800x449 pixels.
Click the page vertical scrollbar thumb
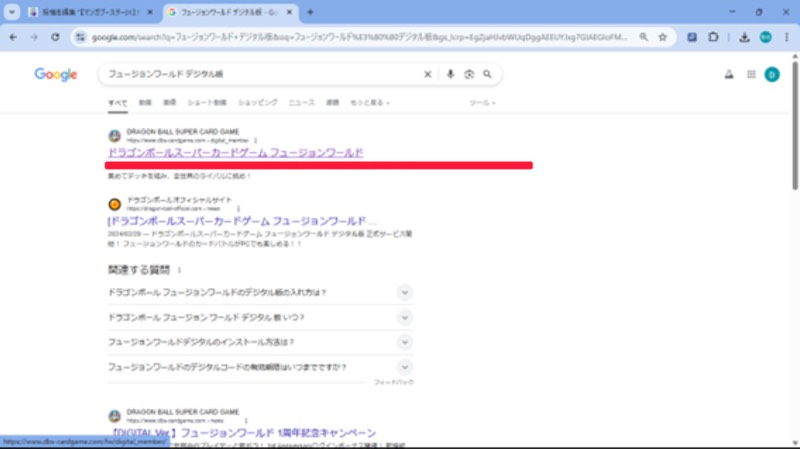[x=795, y=125]
